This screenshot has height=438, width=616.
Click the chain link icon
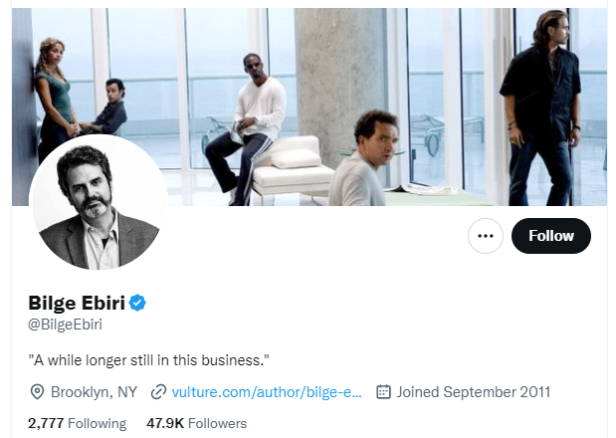pyautogui.click(x=158, y=391)
